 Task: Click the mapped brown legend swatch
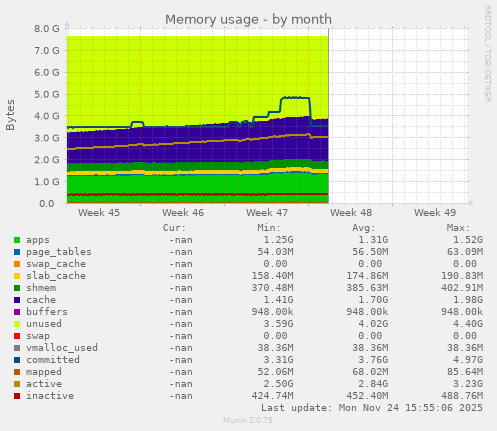(x=17, y=372)
